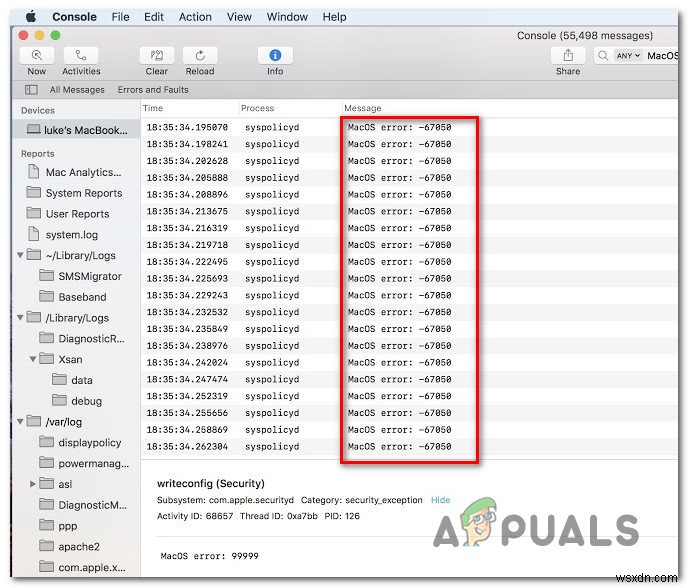The image size is (689, 588).
Task: Click the search magnifier icon
Action: pos(603,56)
